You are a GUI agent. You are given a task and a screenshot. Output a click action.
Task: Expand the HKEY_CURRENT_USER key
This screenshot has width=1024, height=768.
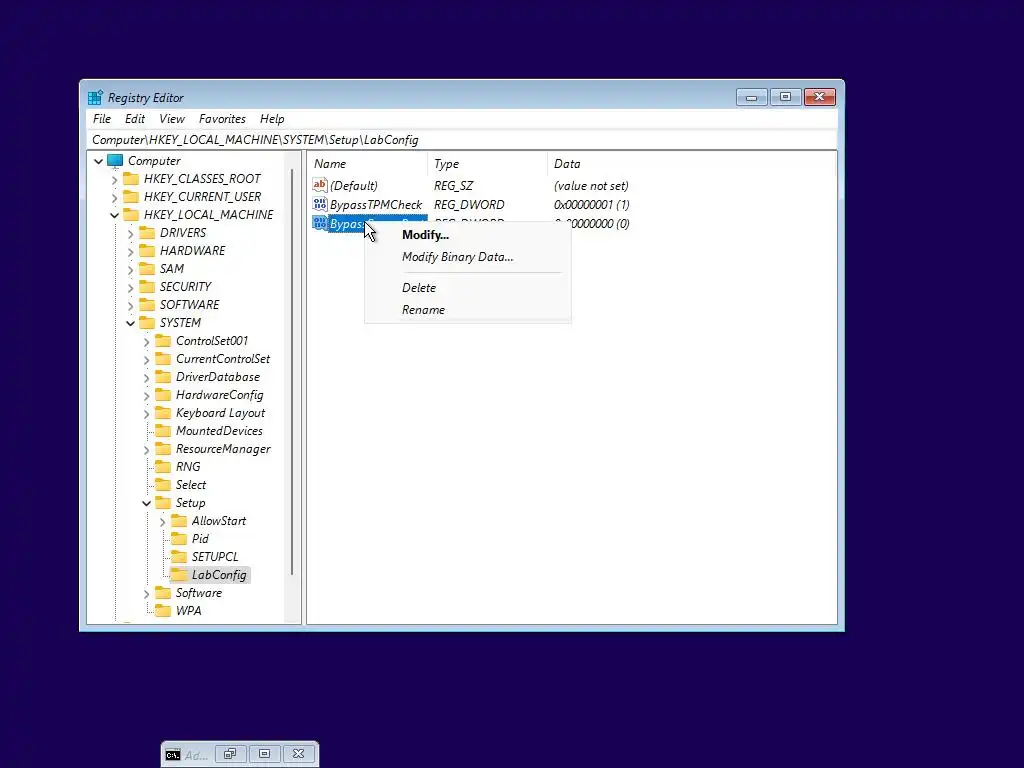pyautogui.click(x=114, y=197)
